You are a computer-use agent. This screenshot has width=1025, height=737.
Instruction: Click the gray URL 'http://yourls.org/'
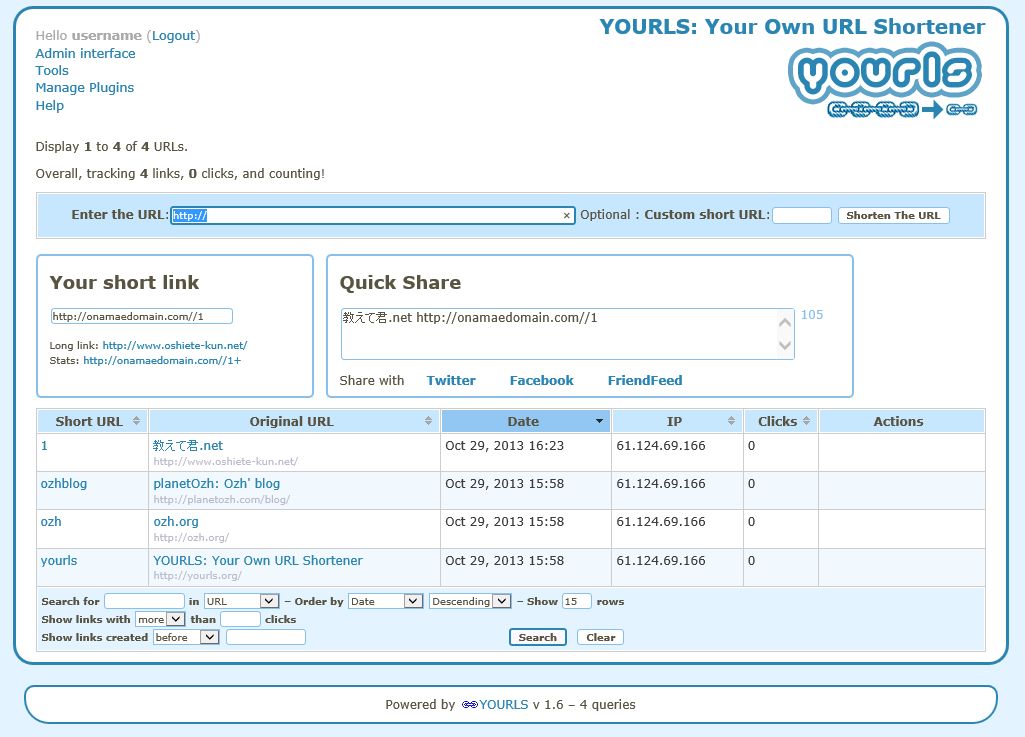[x=197, y=576]
